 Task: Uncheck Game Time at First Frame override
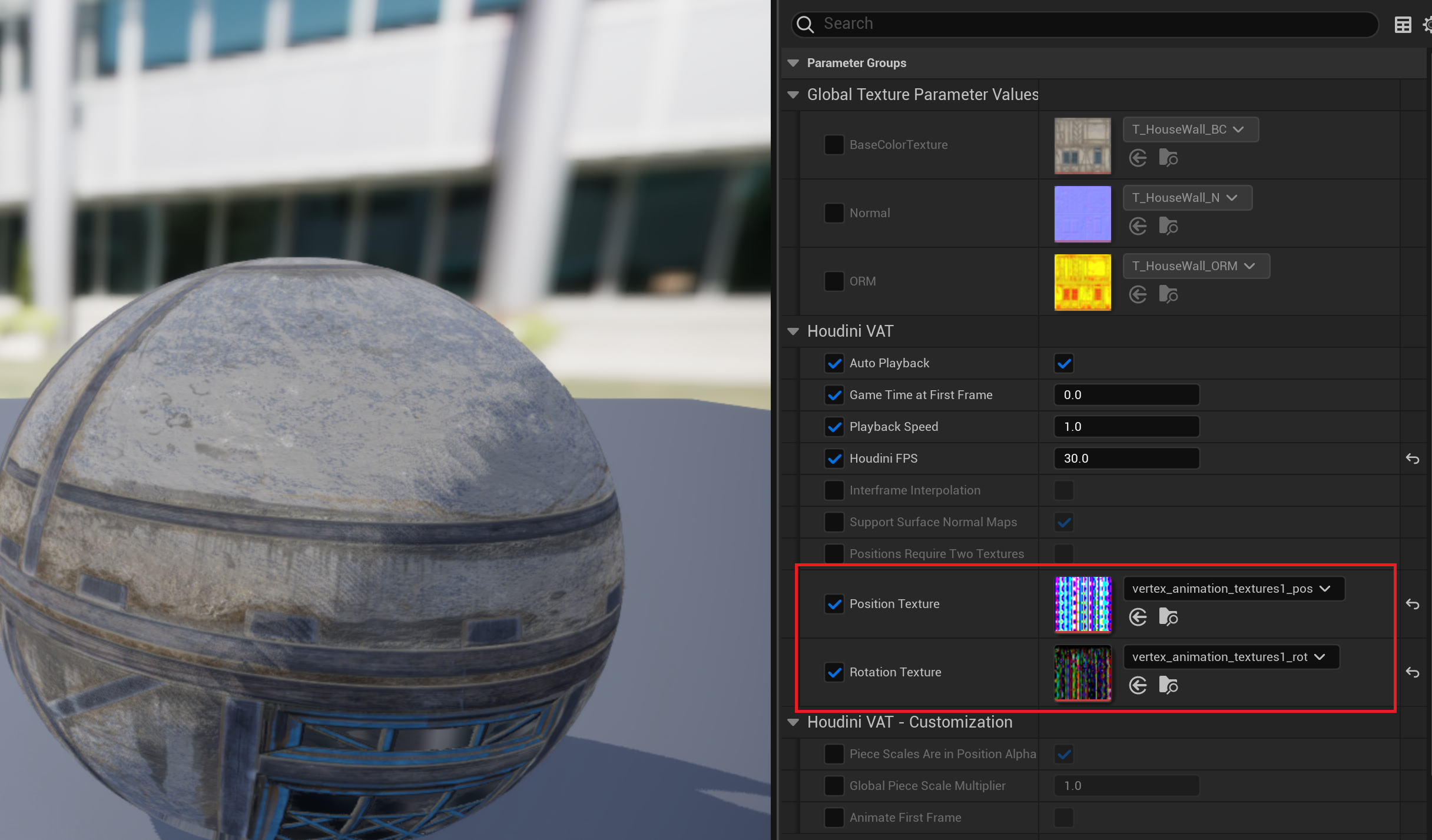pyautogui.click(x=834, y=395)
